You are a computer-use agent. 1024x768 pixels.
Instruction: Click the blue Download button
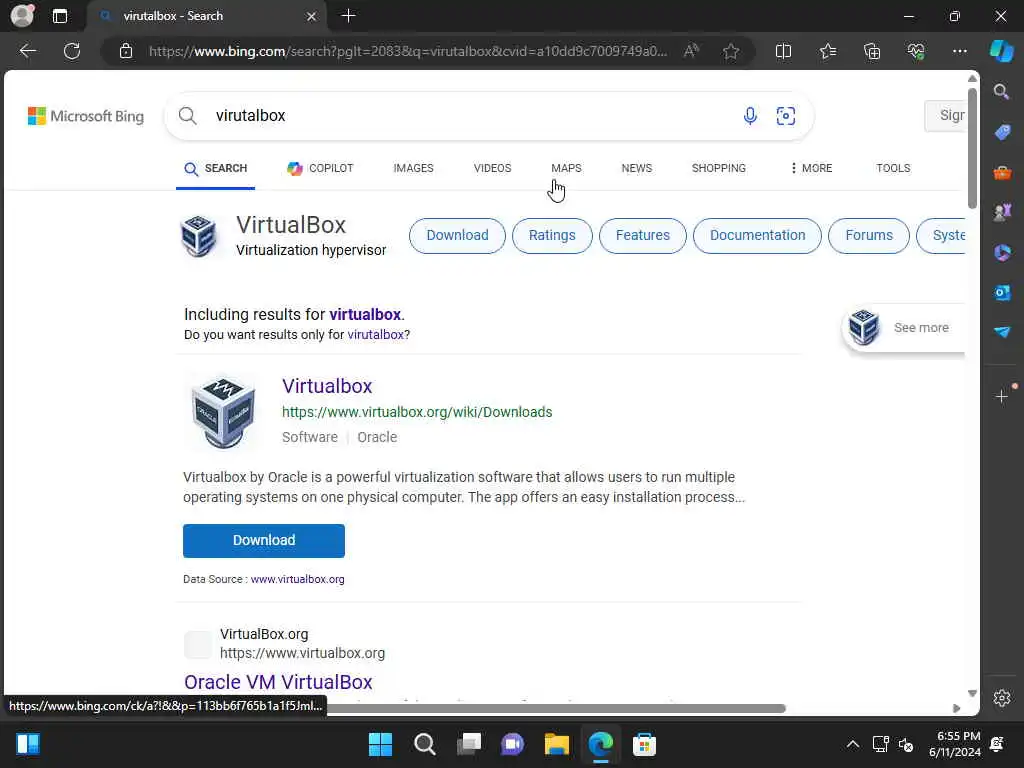264,541
